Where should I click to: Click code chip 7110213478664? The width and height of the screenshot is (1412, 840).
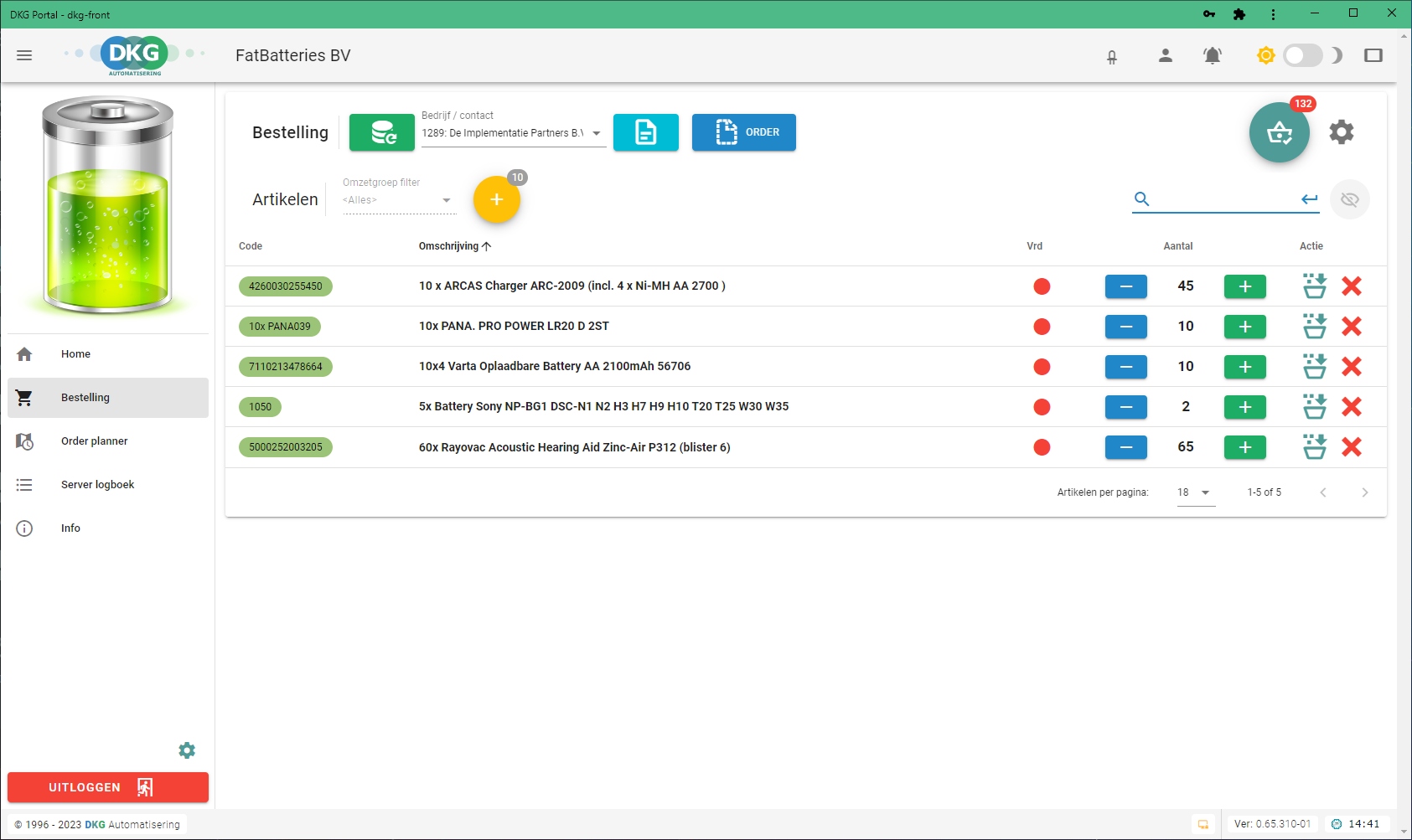(286, 367)
